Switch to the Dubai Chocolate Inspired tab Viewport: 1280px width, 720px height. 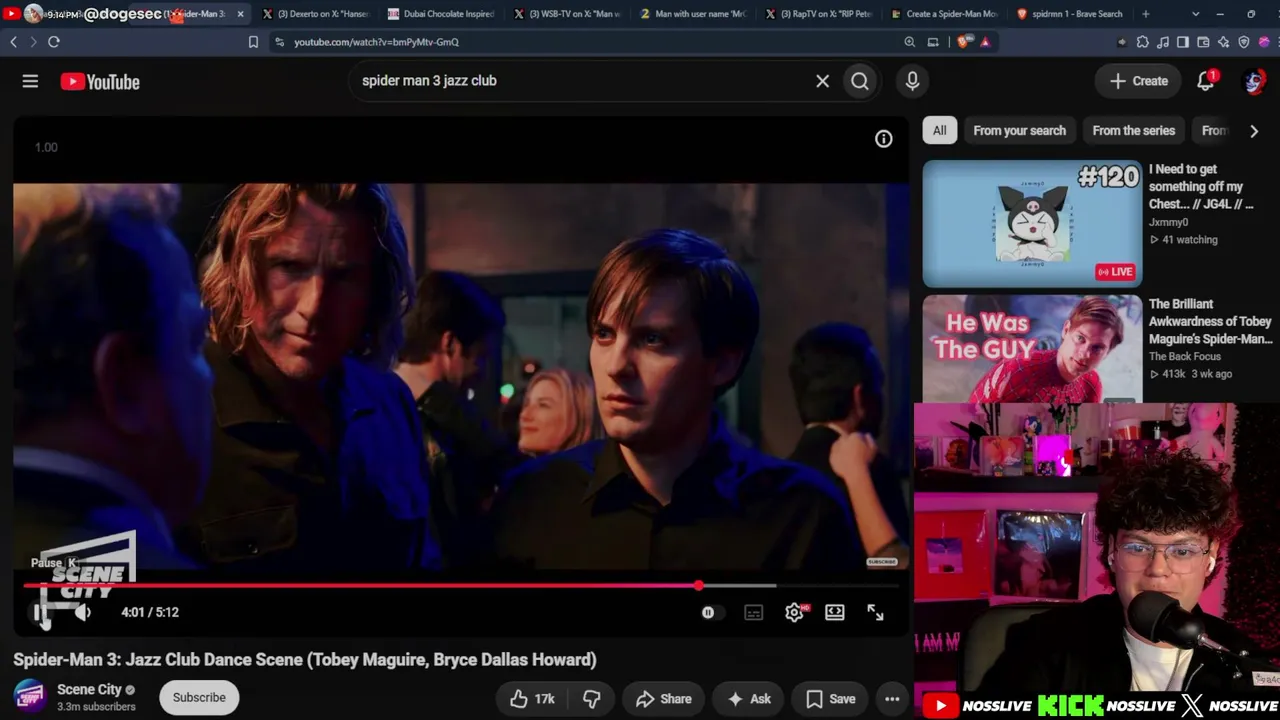pos(442,14)
